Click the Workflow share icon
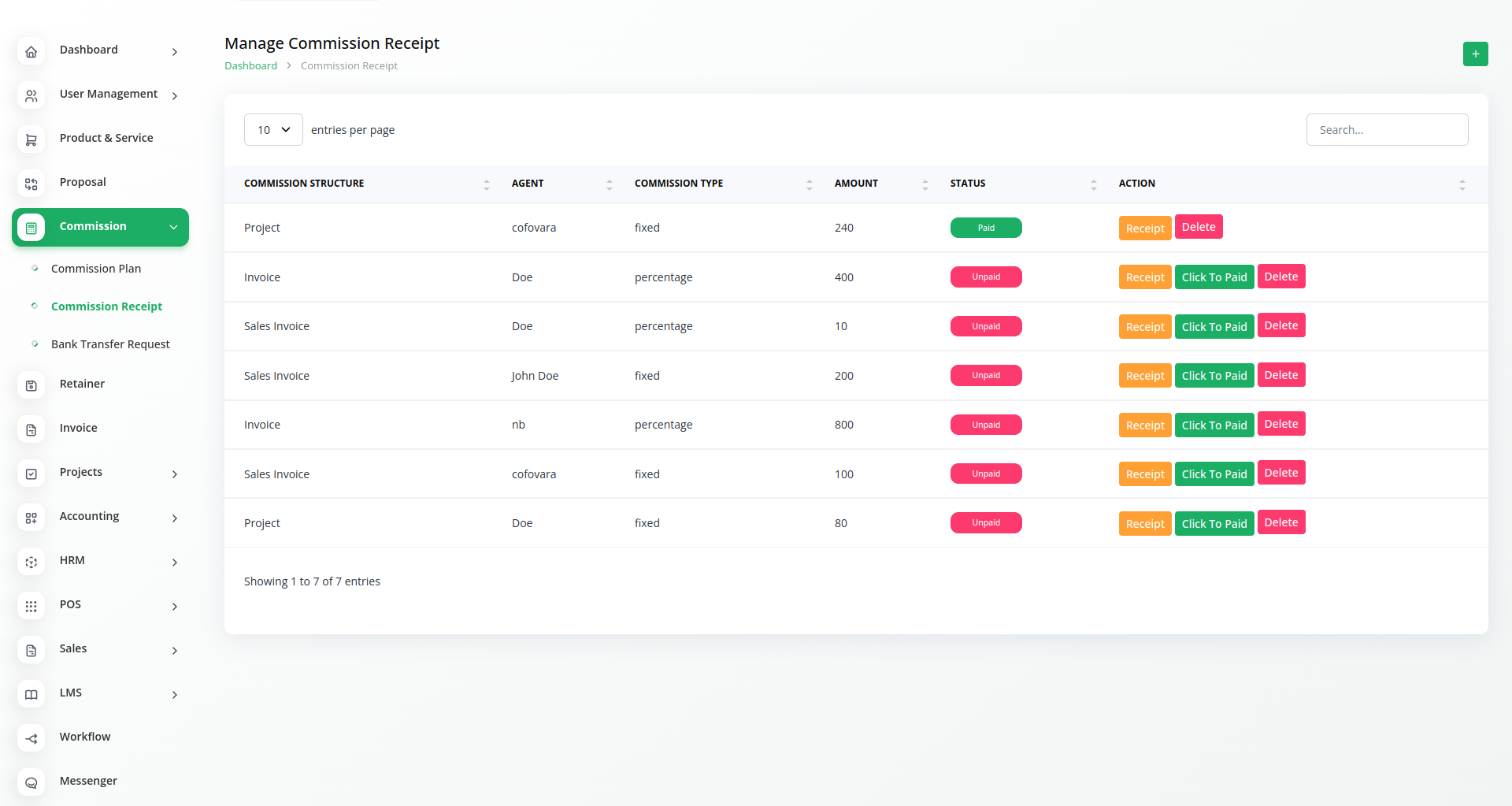 (31, 739)
